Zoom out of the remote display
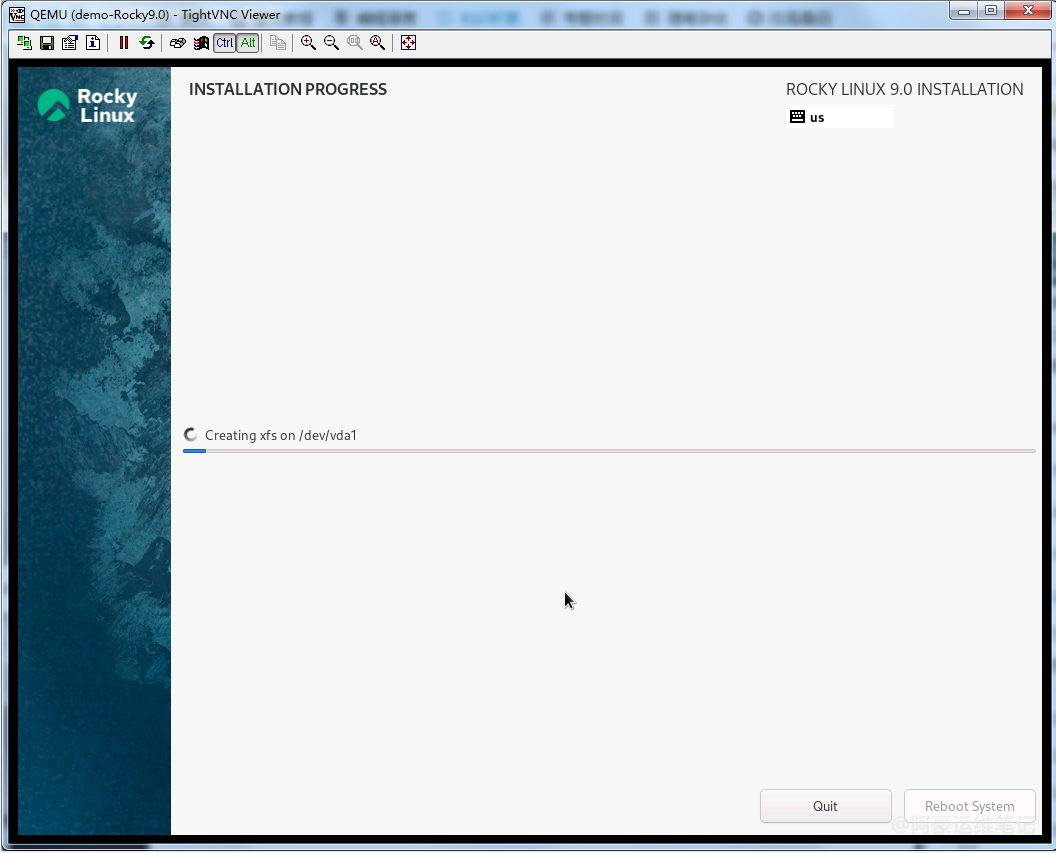Viewport: 1056px width, 853px height. coord(331,43)
